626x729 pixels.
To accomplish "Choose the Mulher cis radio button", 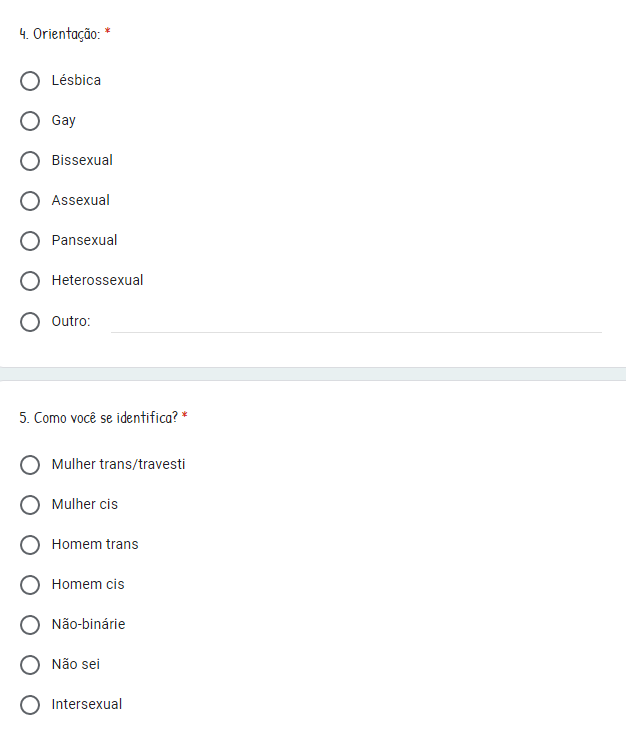I will pos(30,504).
